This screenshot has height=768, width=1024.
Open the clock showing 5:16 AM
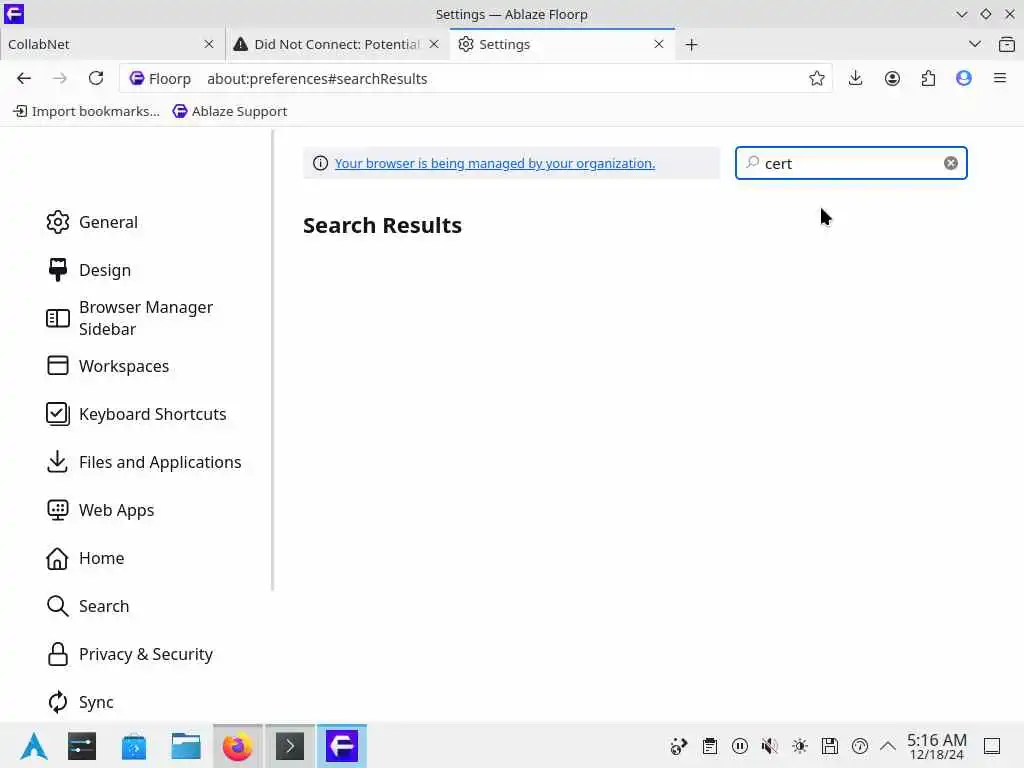pos(936,746)
